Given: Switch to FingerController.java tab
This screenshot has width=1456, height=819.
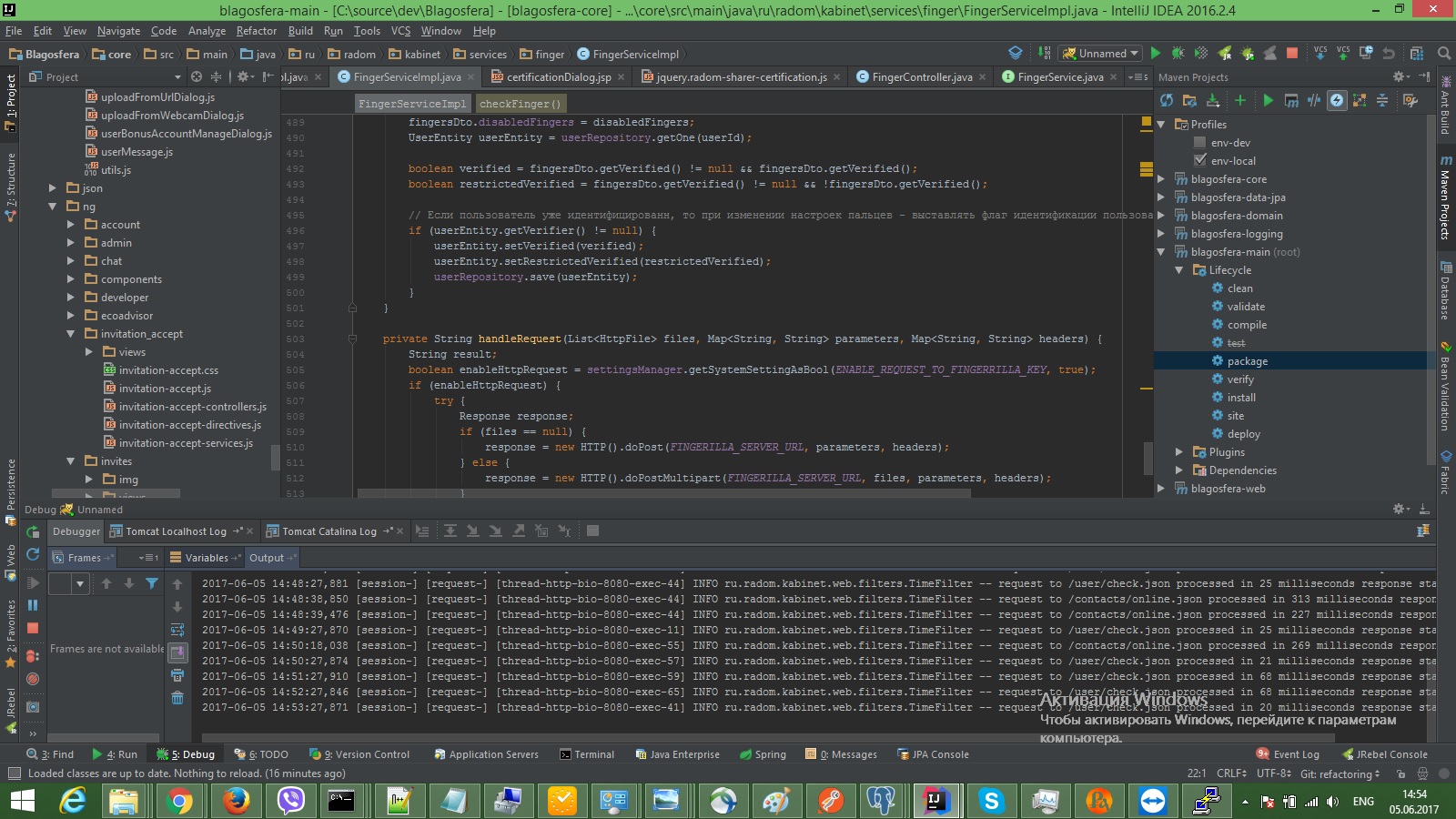Looking at the screenshot, I should click(922, 77).
